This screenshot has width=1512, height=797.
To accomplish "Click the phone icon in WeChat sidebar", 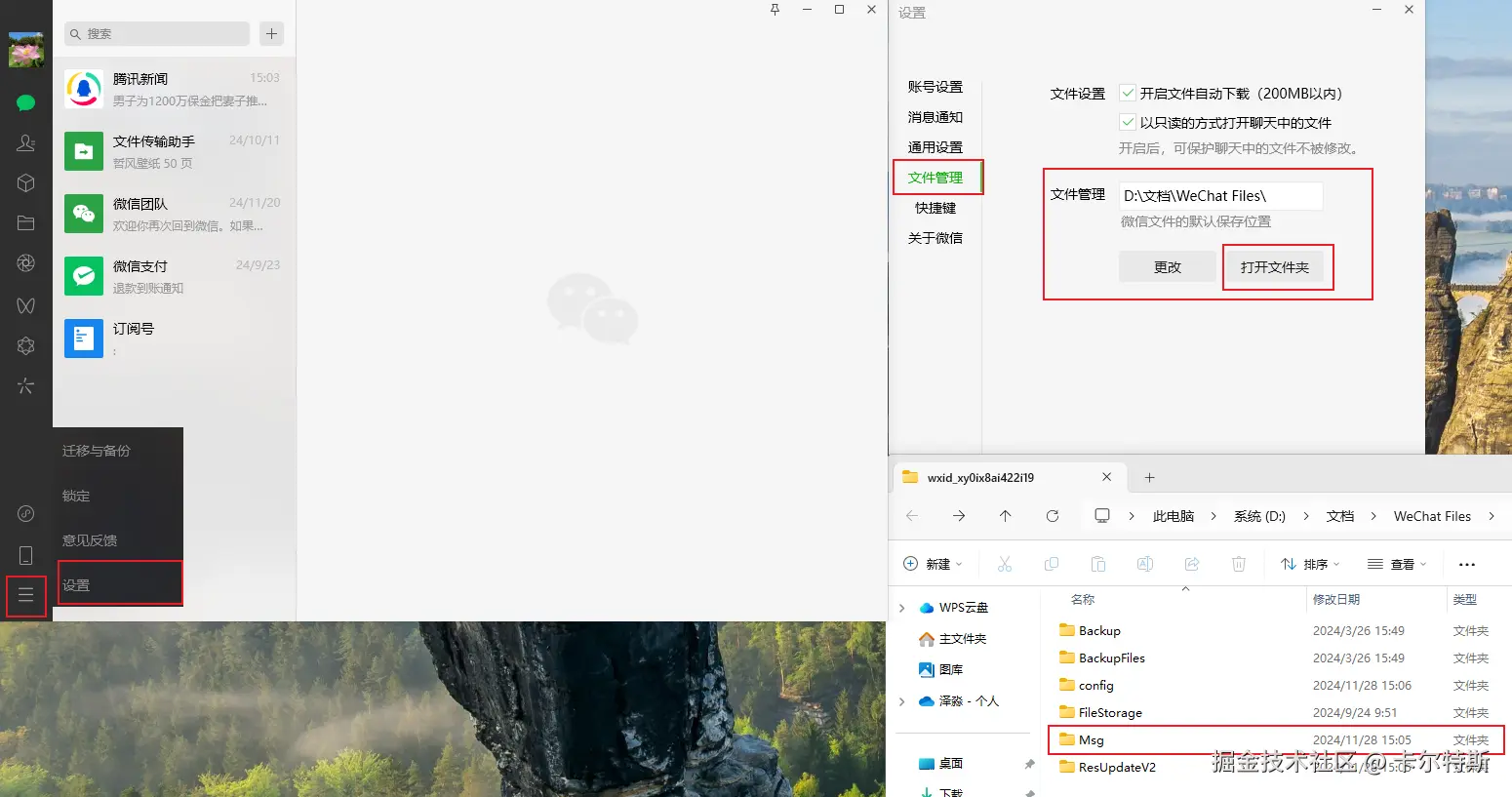I will point(26,555).
